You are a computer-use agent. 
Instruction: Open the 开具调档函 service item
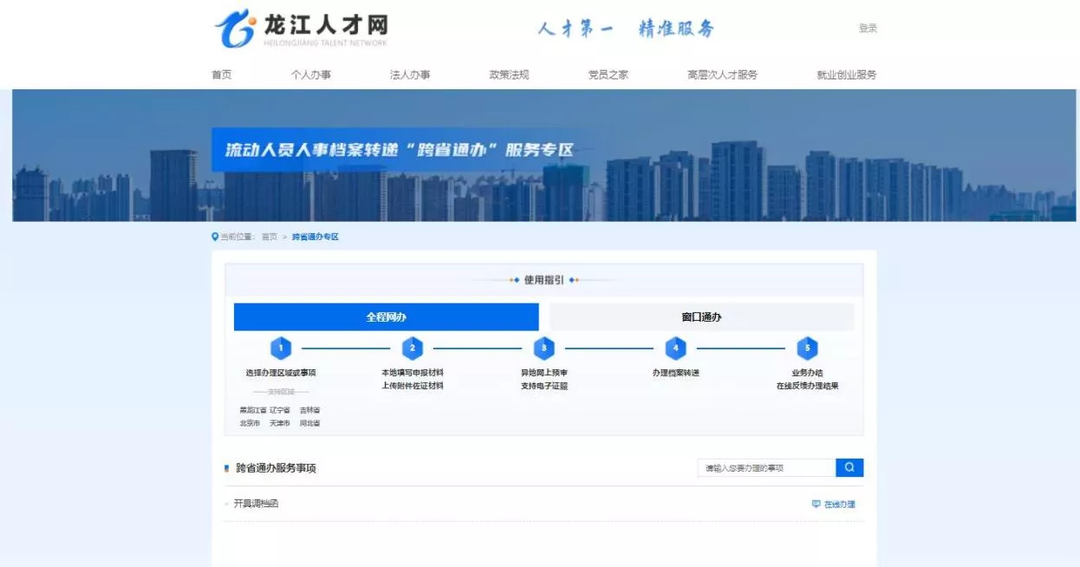(x=256, y=504)
